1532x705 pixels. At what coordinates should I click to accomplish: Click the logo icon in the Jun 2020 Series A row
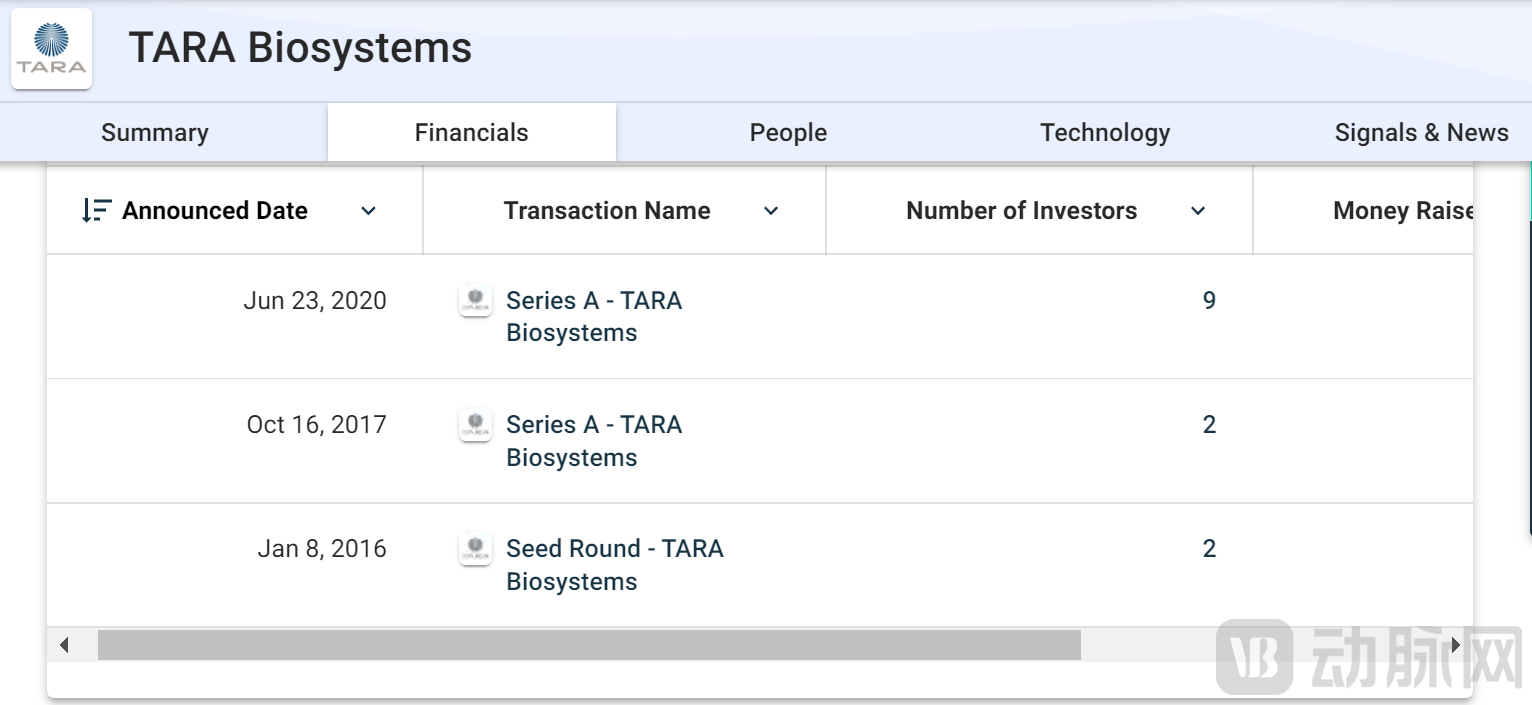pyautogui.click(x=475, y=301)
